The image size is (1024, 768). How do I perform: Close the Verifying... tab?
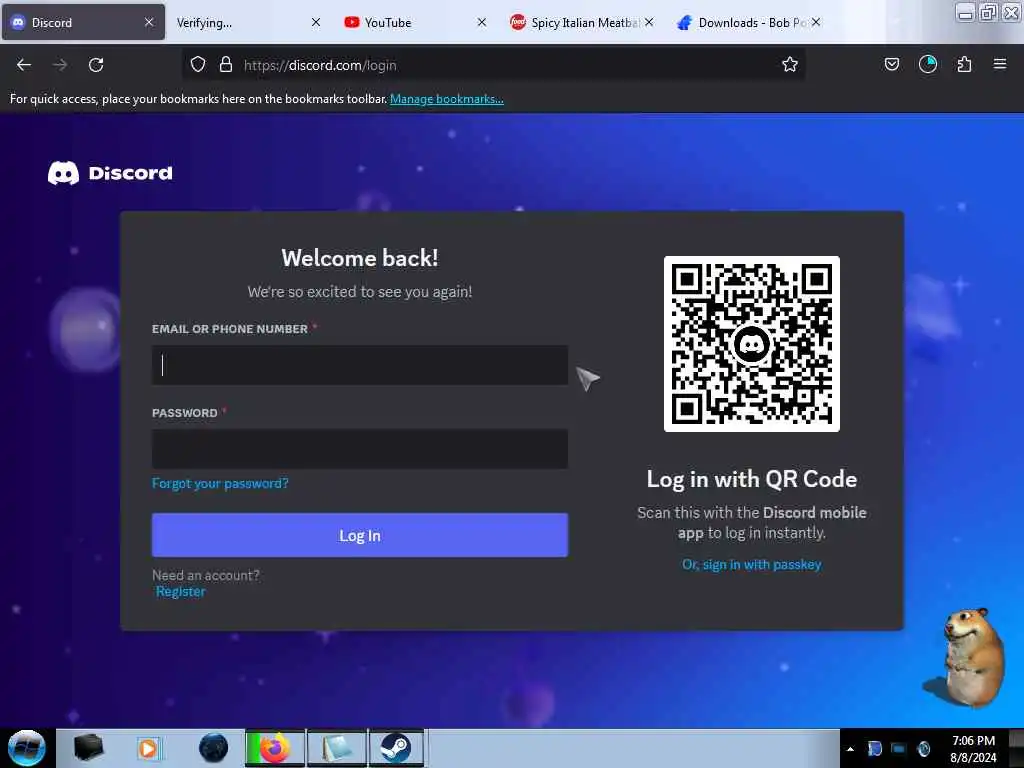pyautogui.click(x=315, y=22)
